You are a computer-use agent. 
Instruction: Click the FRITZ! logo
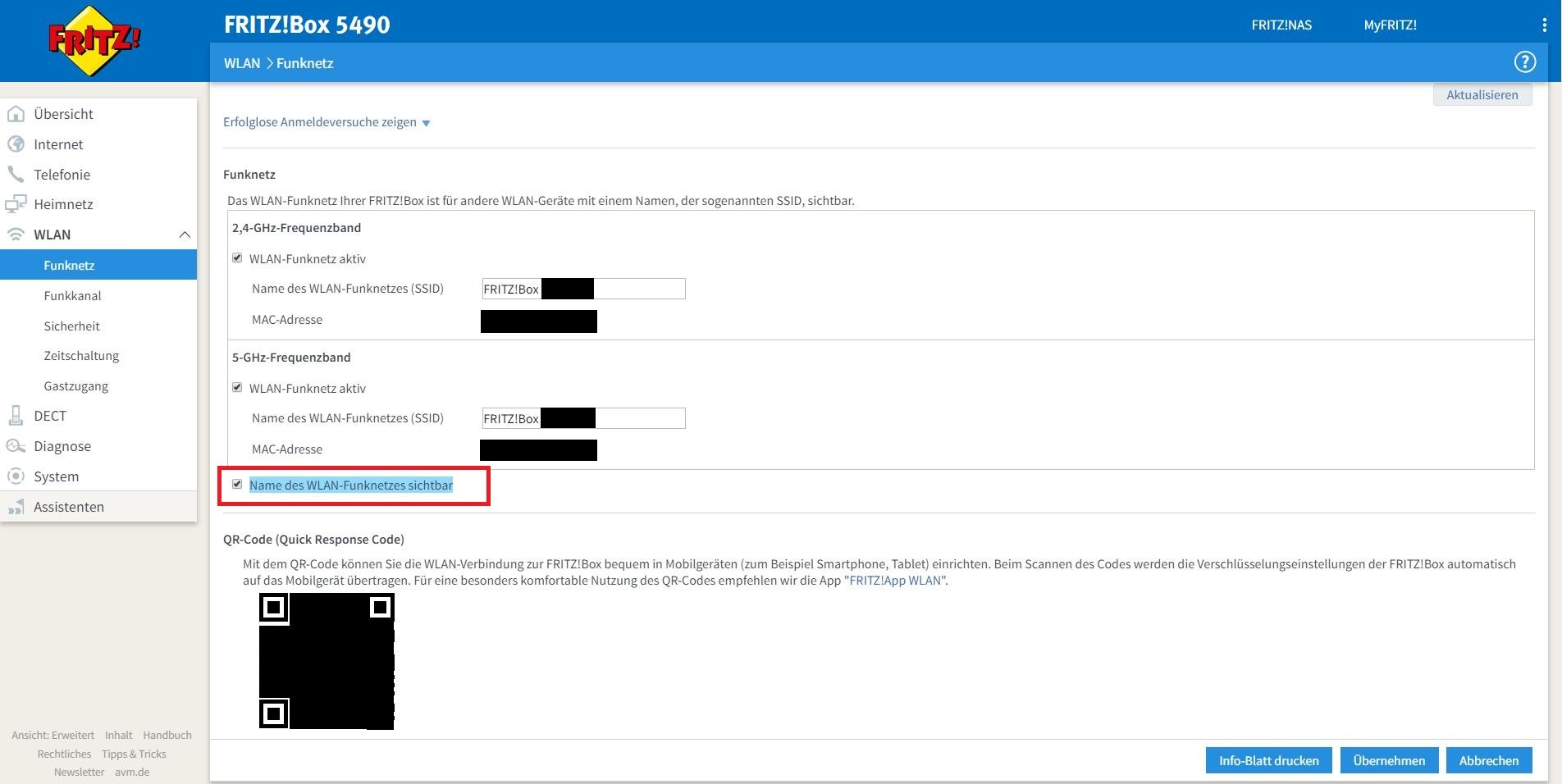pos(94,41)
